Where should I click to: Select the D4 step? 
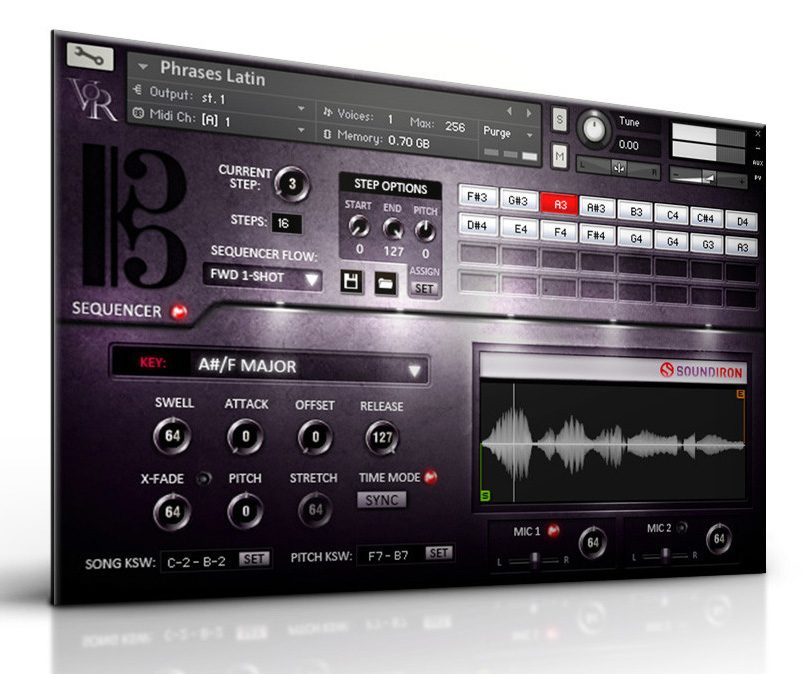742,221
